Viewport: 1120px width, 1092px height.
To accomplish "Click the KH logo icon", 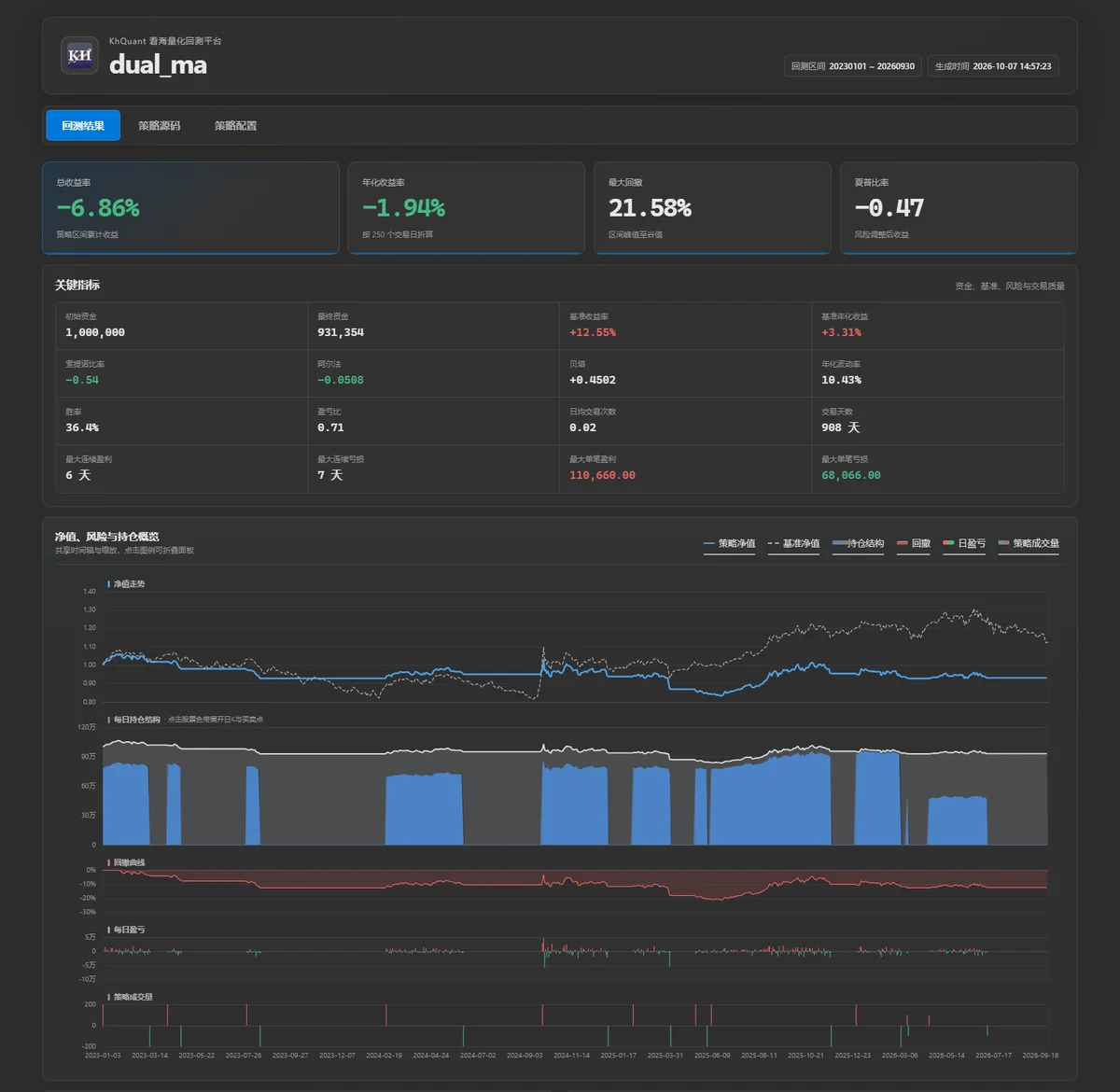I will [x=79, y=55].
